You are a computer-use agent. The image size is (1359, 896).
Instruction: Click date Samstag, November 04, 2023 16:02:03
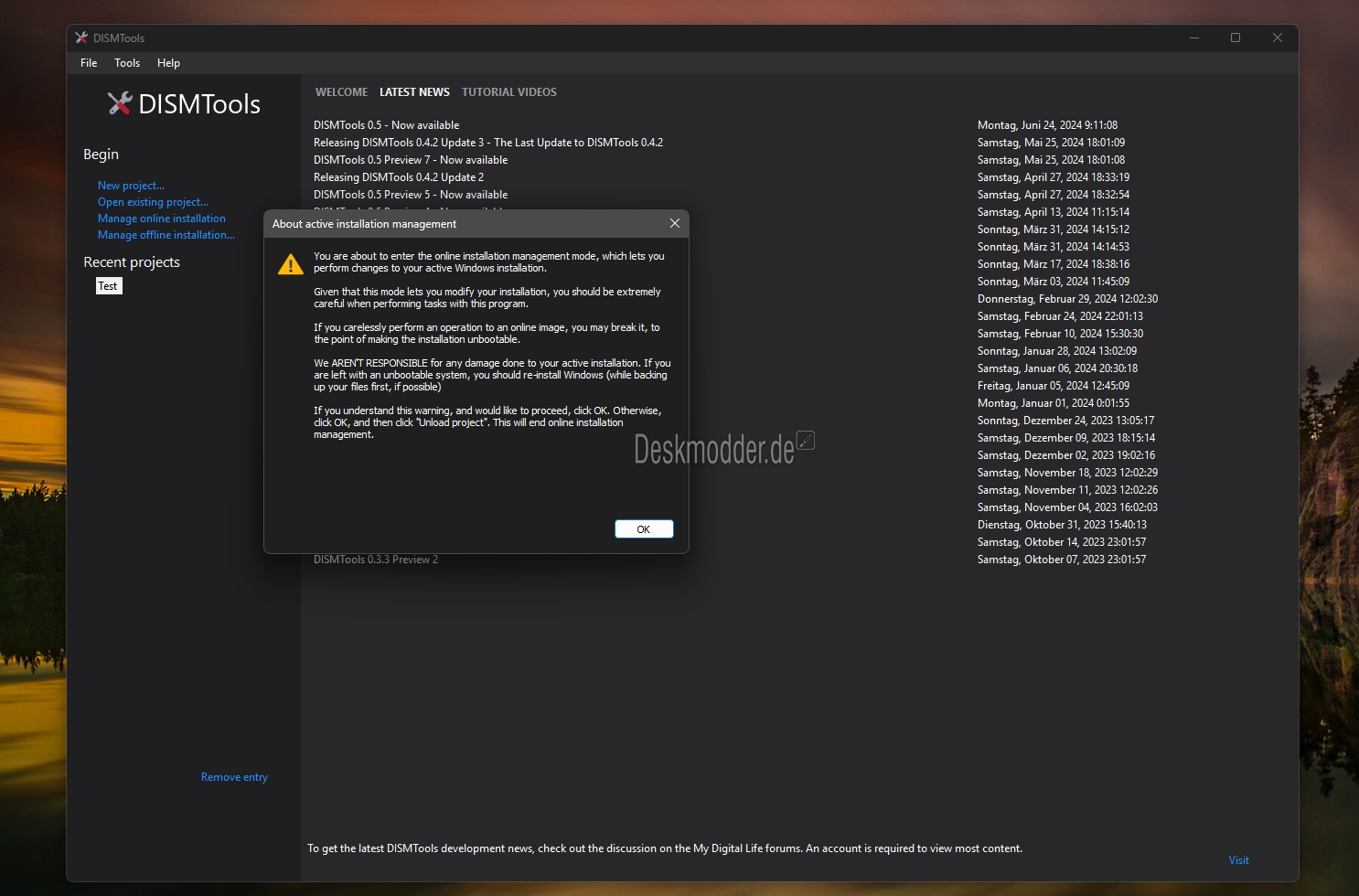tap(1067, 507)
